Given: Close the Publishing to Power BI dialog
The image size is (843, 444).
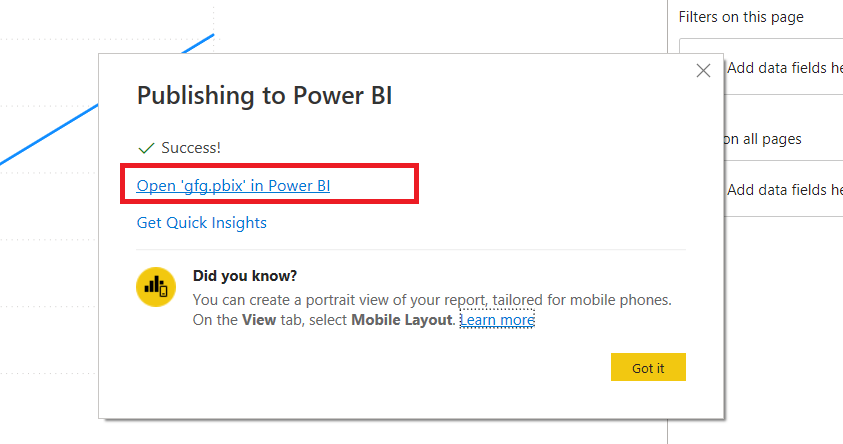Looking at the screenshot, I should click(x=703, y=70).
